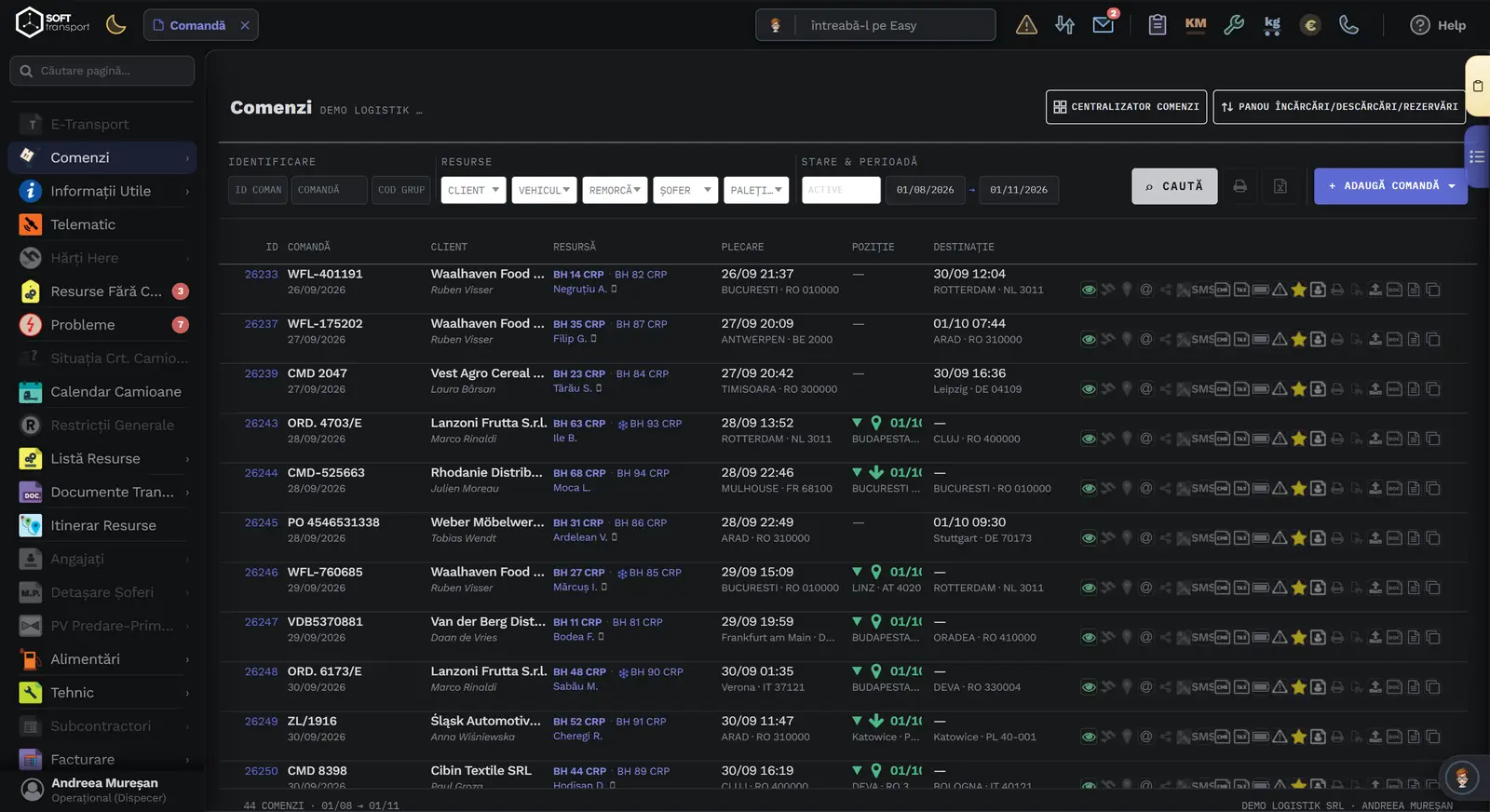Click the upload icon for order 26246
This screenshot has width=1490, height=812.
[x=1375, y=588]
